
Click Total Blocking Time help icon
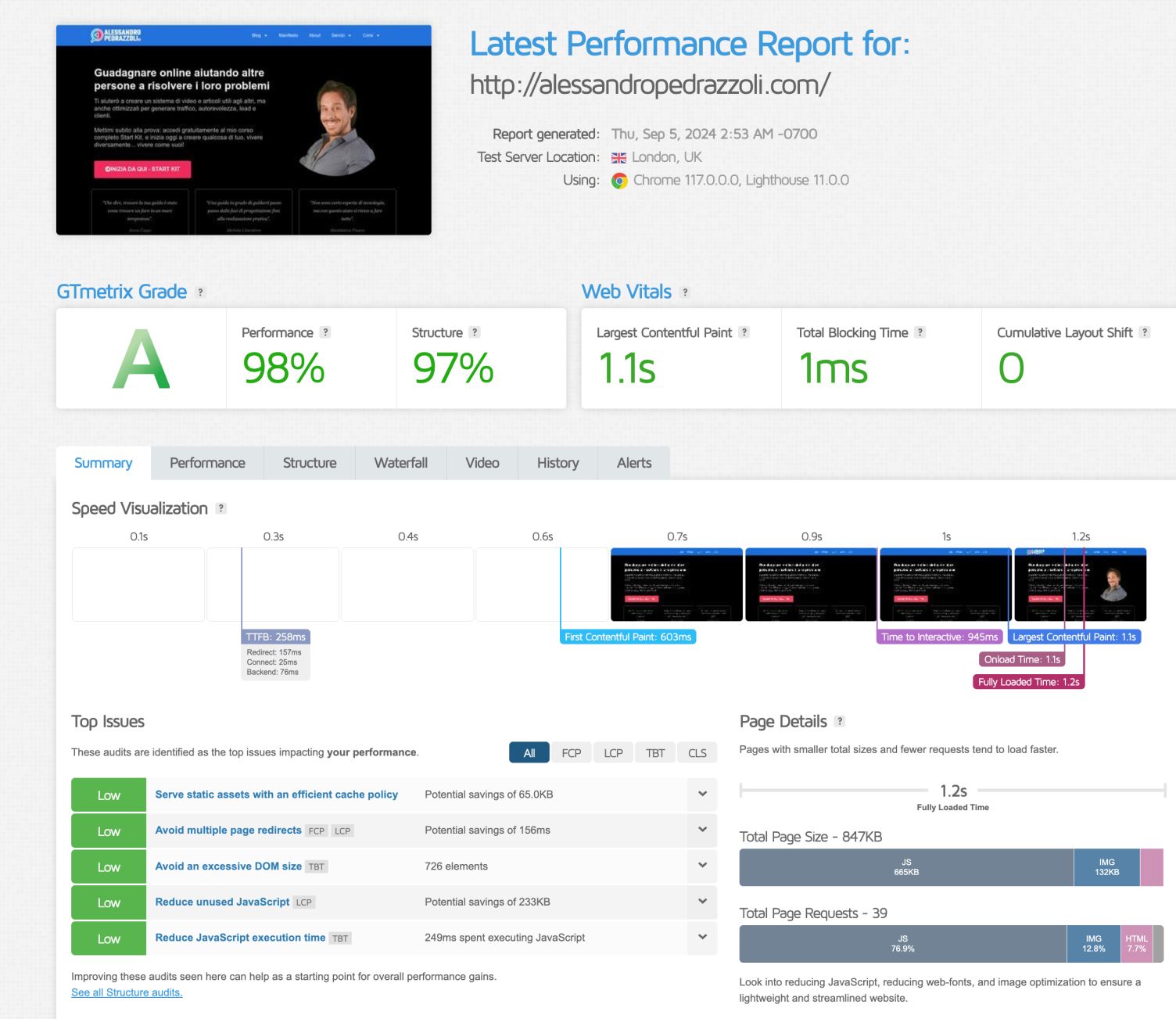point(920,332)
